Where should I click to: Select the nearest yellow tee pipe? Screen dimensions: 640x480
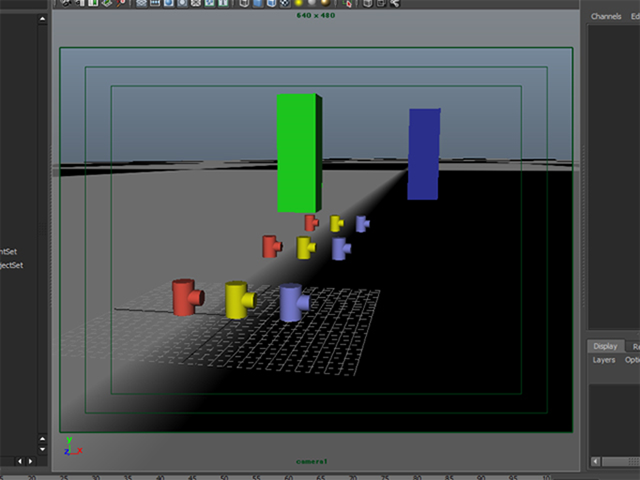[240, 300]
